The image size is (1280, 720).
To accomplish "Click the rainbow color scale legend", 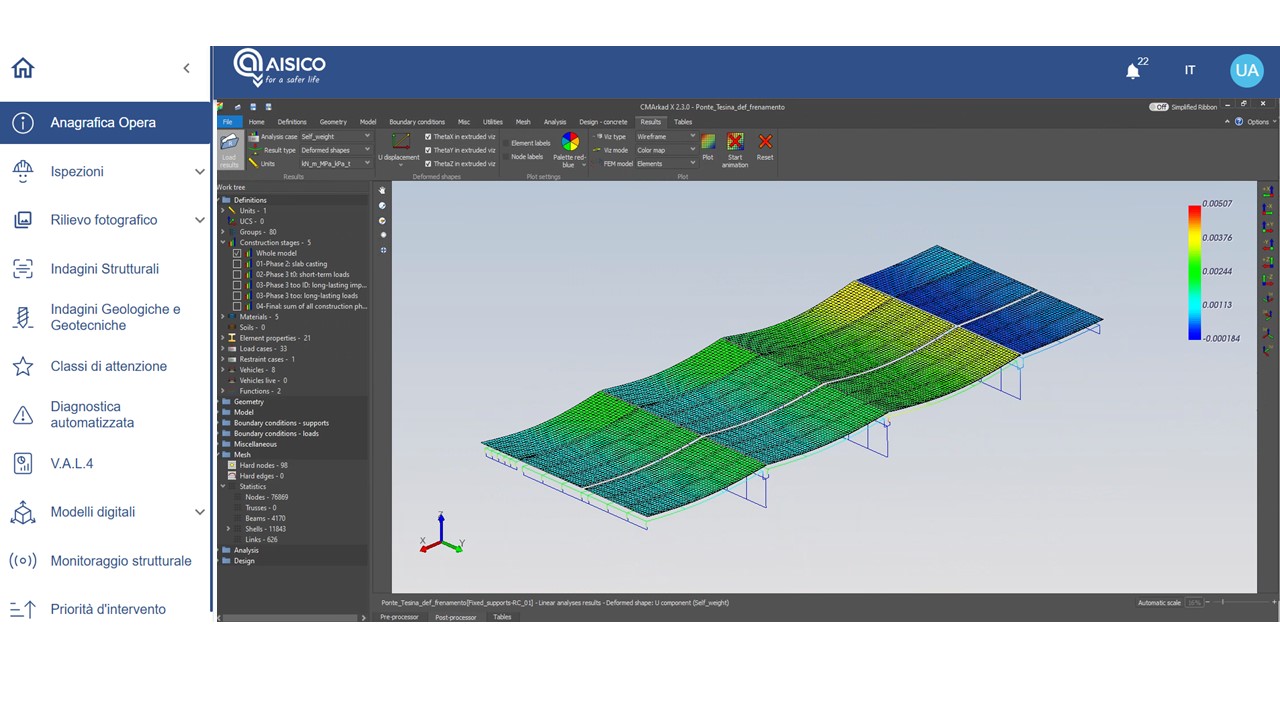I will tap(1194, 272).
